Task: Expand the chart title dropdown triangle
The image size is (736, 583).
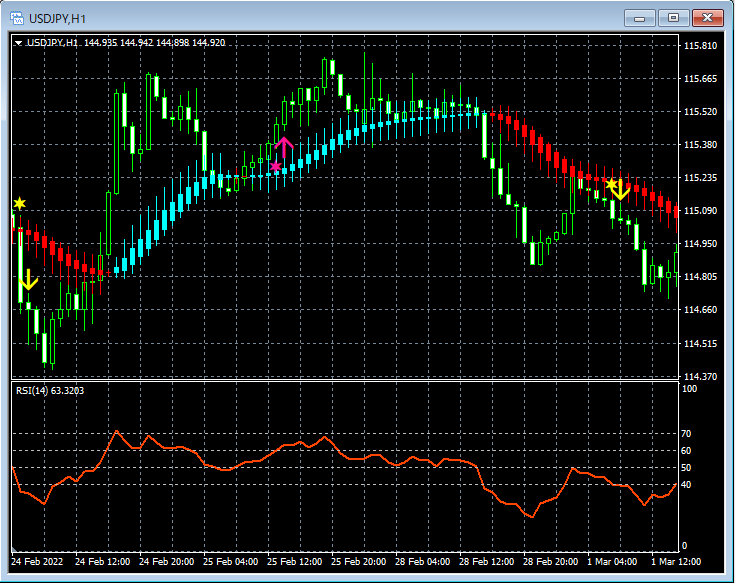Action: click(18, 43)
